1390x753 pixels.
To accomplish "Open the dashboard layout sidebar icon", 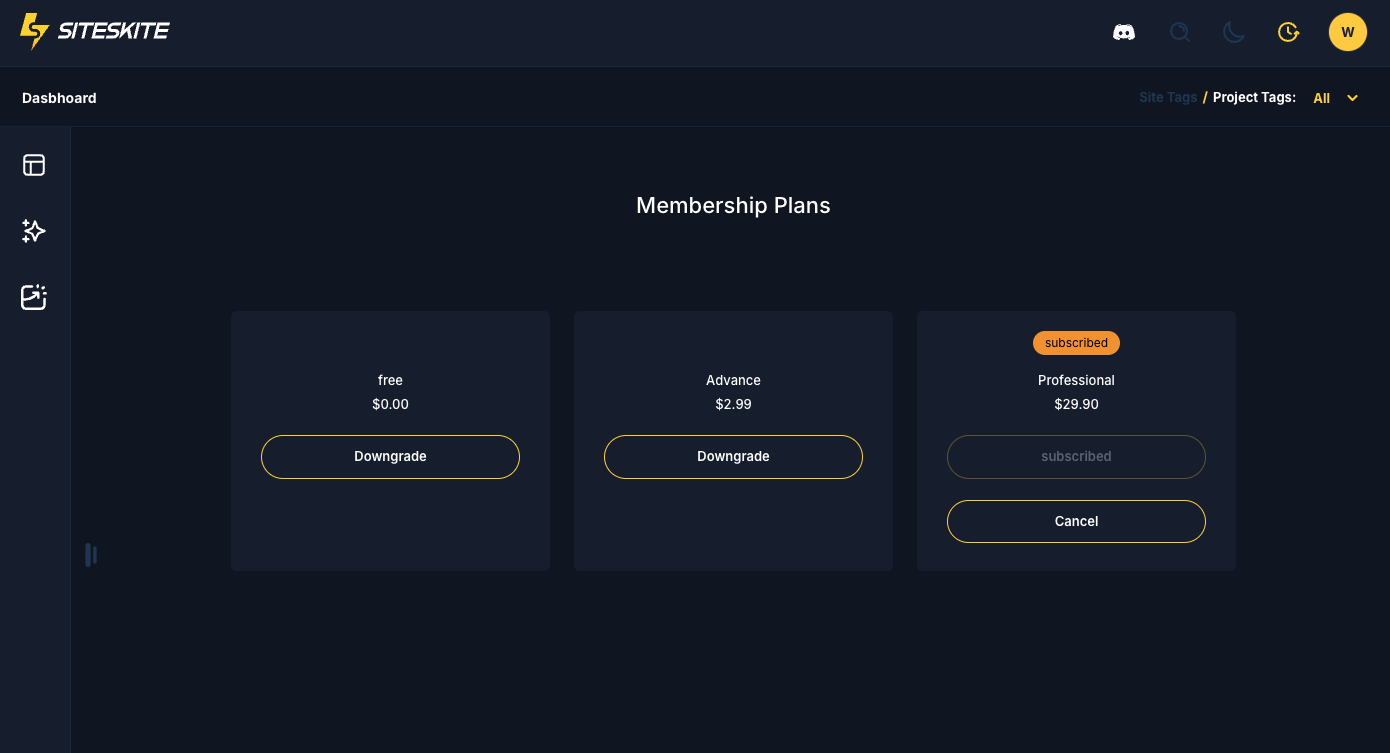I will tap(34, 165).
